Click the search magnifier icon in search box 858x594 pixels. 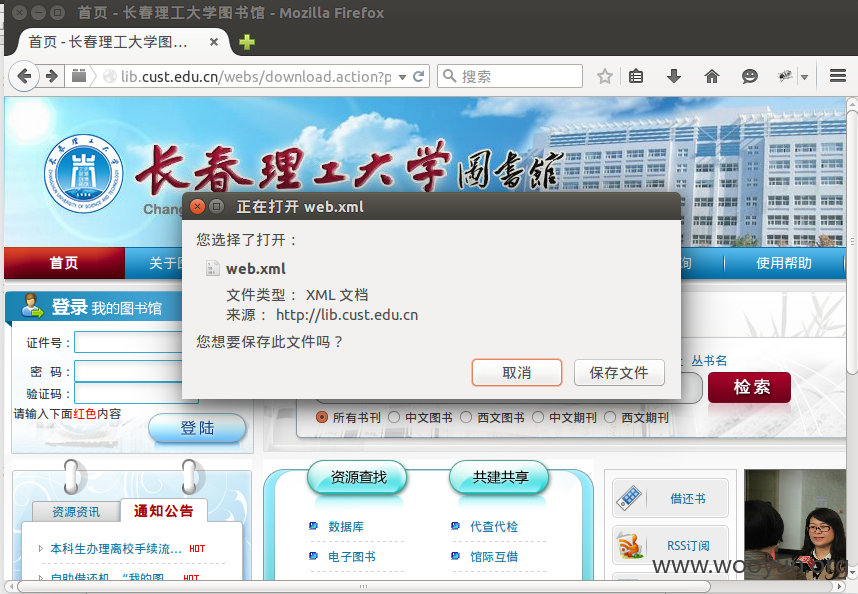tap(449, 75)
